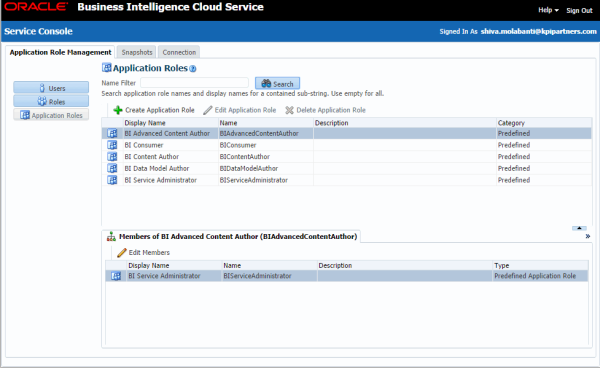Select the BI Content Author display name

(152, 156)
